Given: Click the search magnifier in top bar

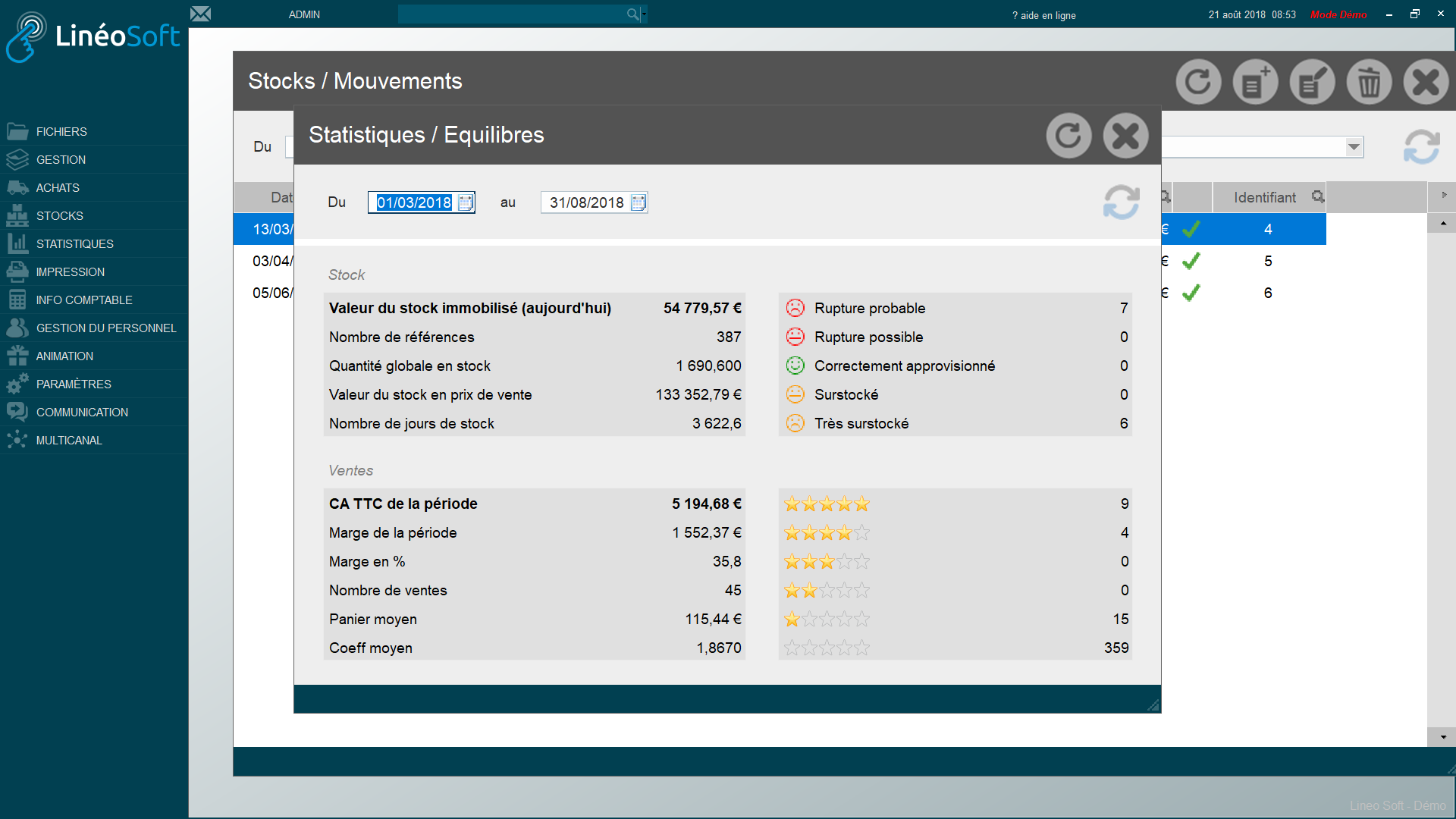Looking at the screenshot, I should pos(632,14).
